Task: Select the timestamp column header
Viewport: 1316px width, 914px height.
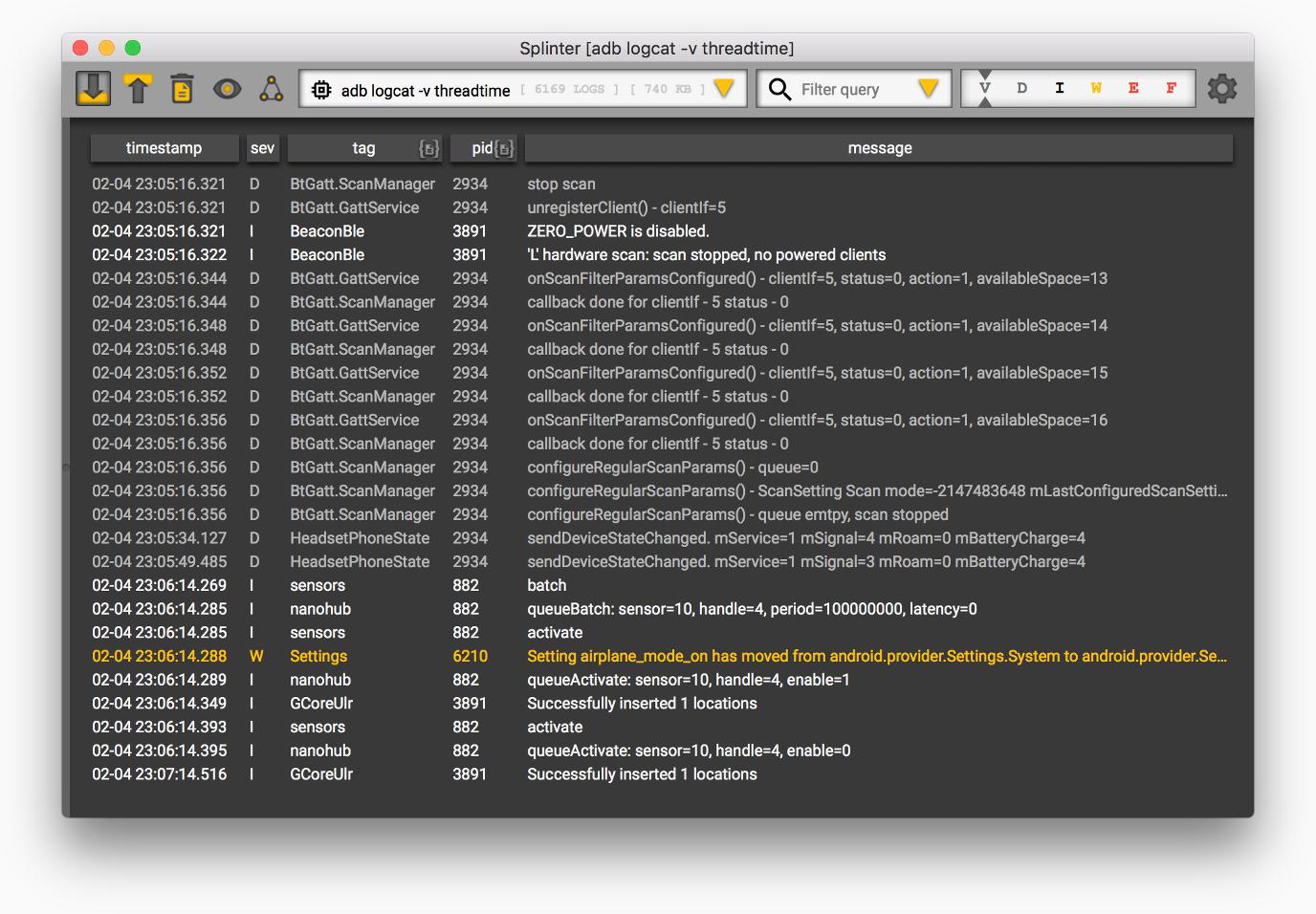Action: [164, 148]
